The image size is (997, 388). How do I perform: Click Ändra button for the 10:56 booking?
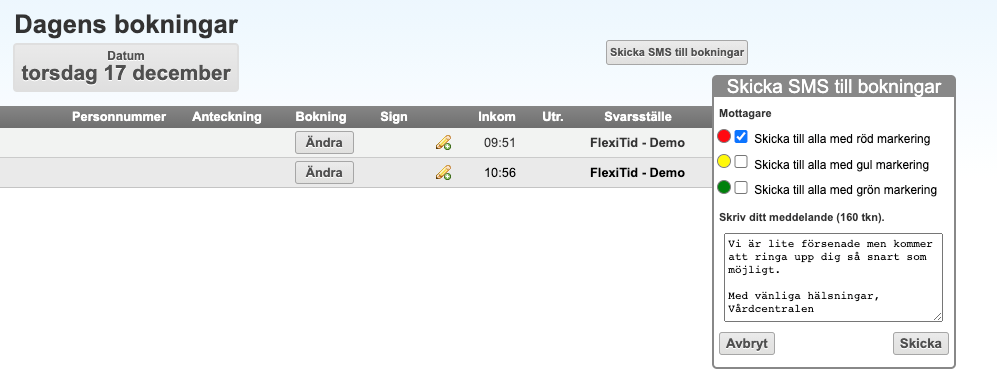pos(324,172)
